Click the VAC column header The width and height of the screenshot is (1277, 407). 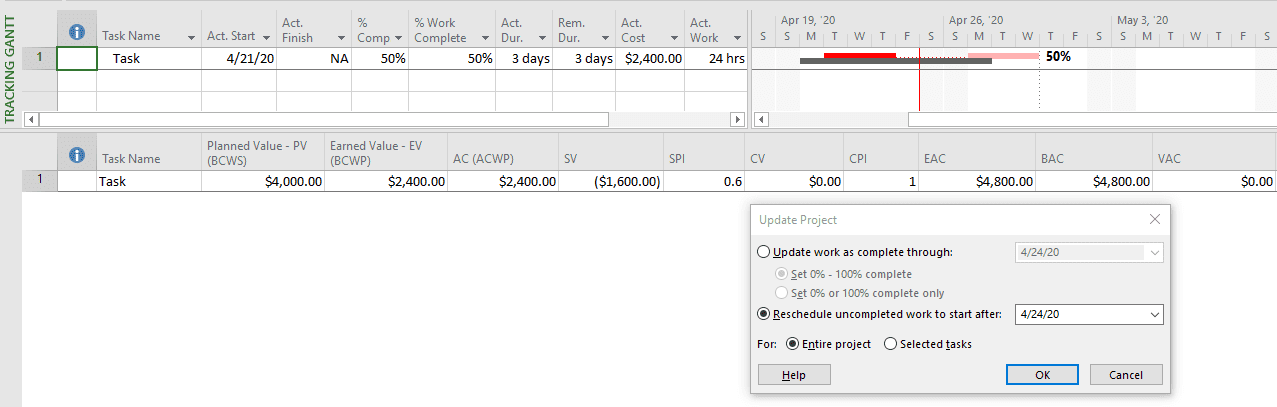coord(1214,152)
